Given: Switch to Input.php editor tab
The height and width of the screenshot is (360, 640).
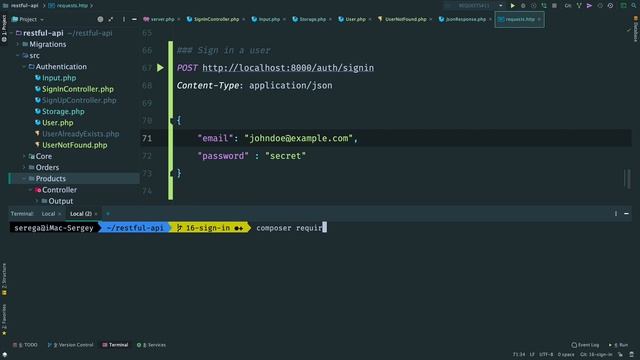Looking at the screenshot, I should pyautogui.click(x=266, y=19).
